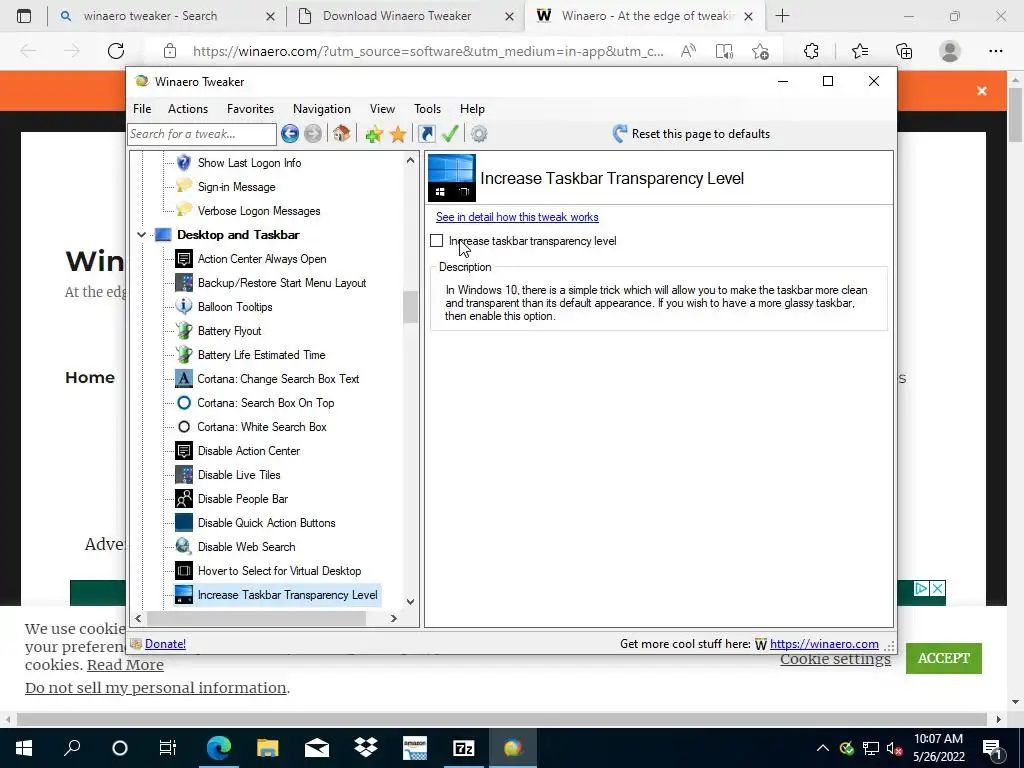Click the Balloon Tooltips info icon
The width and height of the screenshot is (1024, 768).
coord(184,306)
